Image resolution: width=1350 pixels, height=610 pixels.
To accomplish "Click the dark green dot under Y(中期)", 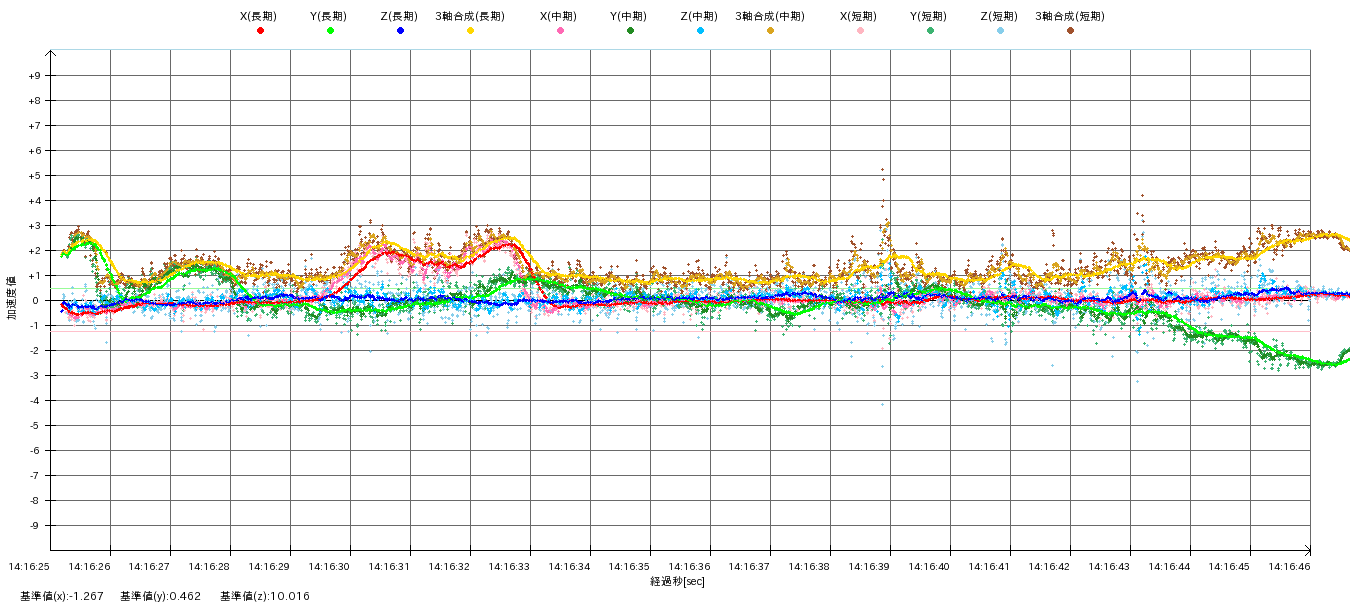I will click(x=630, y=31).
